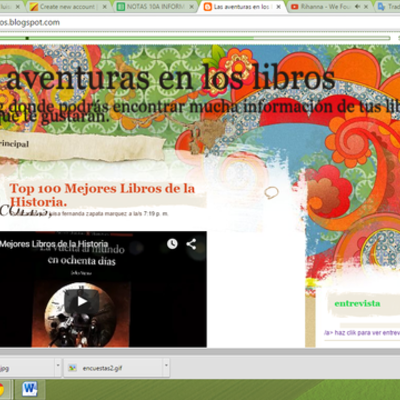
Task: Click the entrevista sidebar heading
Action: (357, 304)
